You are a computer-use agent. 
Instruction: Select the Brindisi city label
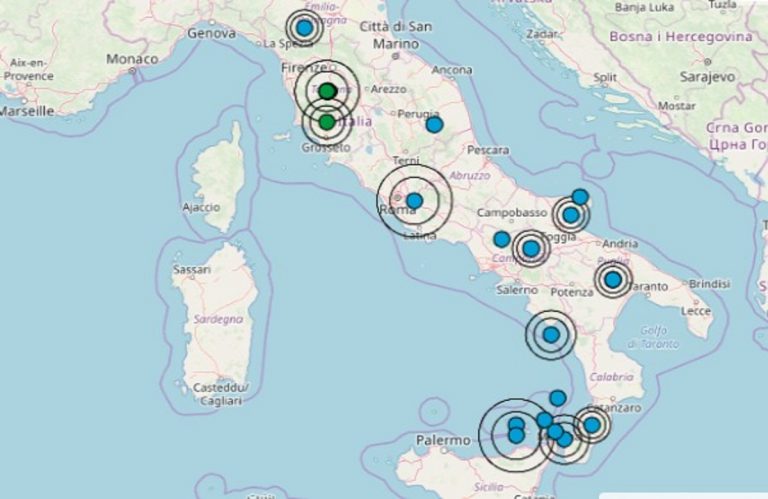click(x=709, y=284)
